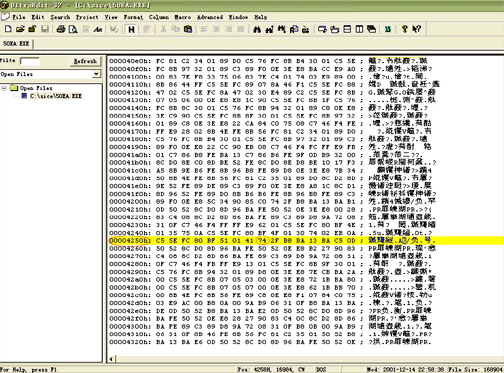Click offset 00004100h row address
Image resolution: width=504 pixels, height=373 pixels.
click(130, 77)
